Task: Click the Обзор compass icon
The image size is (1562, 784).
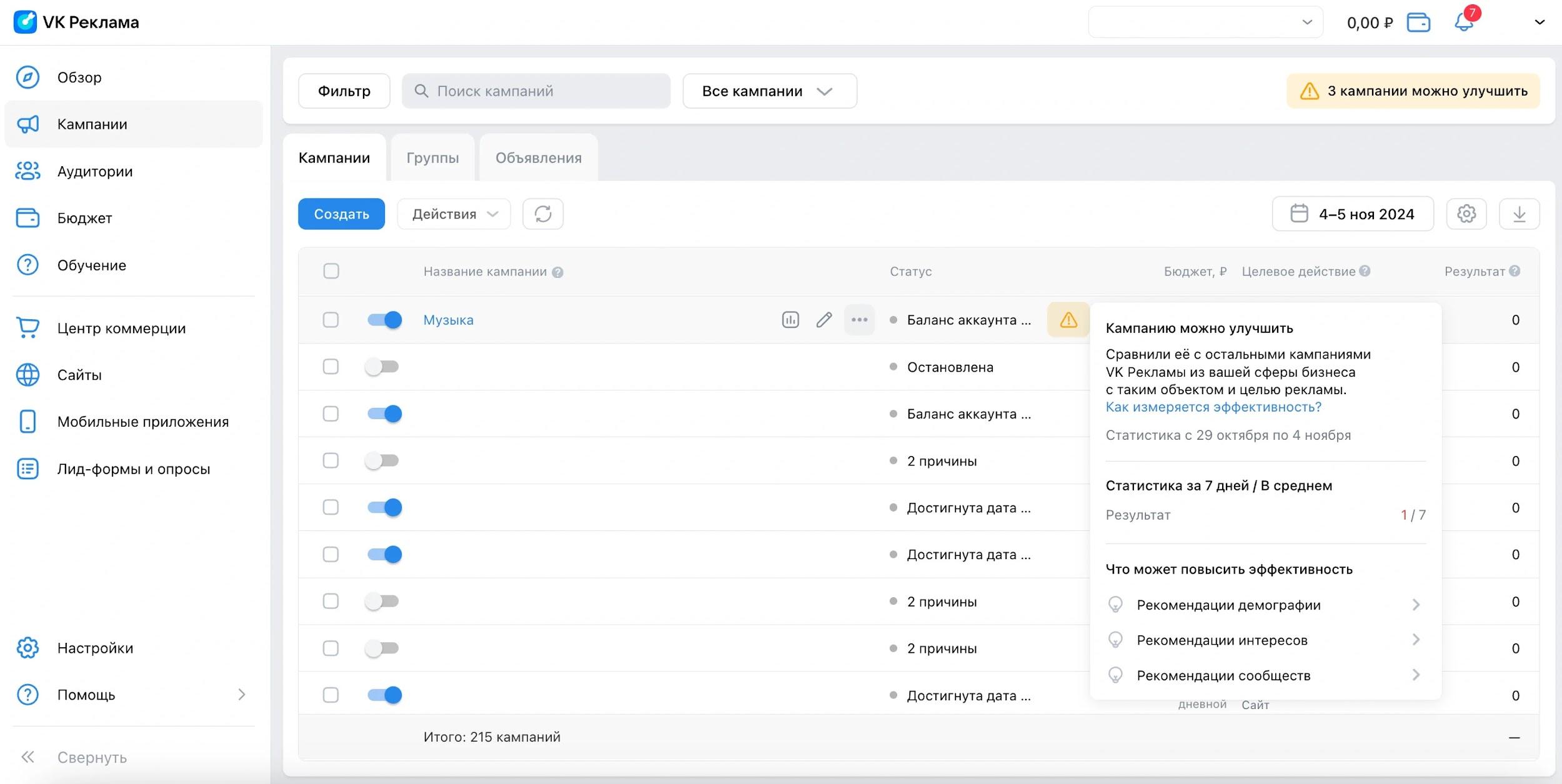Action: 27,77
